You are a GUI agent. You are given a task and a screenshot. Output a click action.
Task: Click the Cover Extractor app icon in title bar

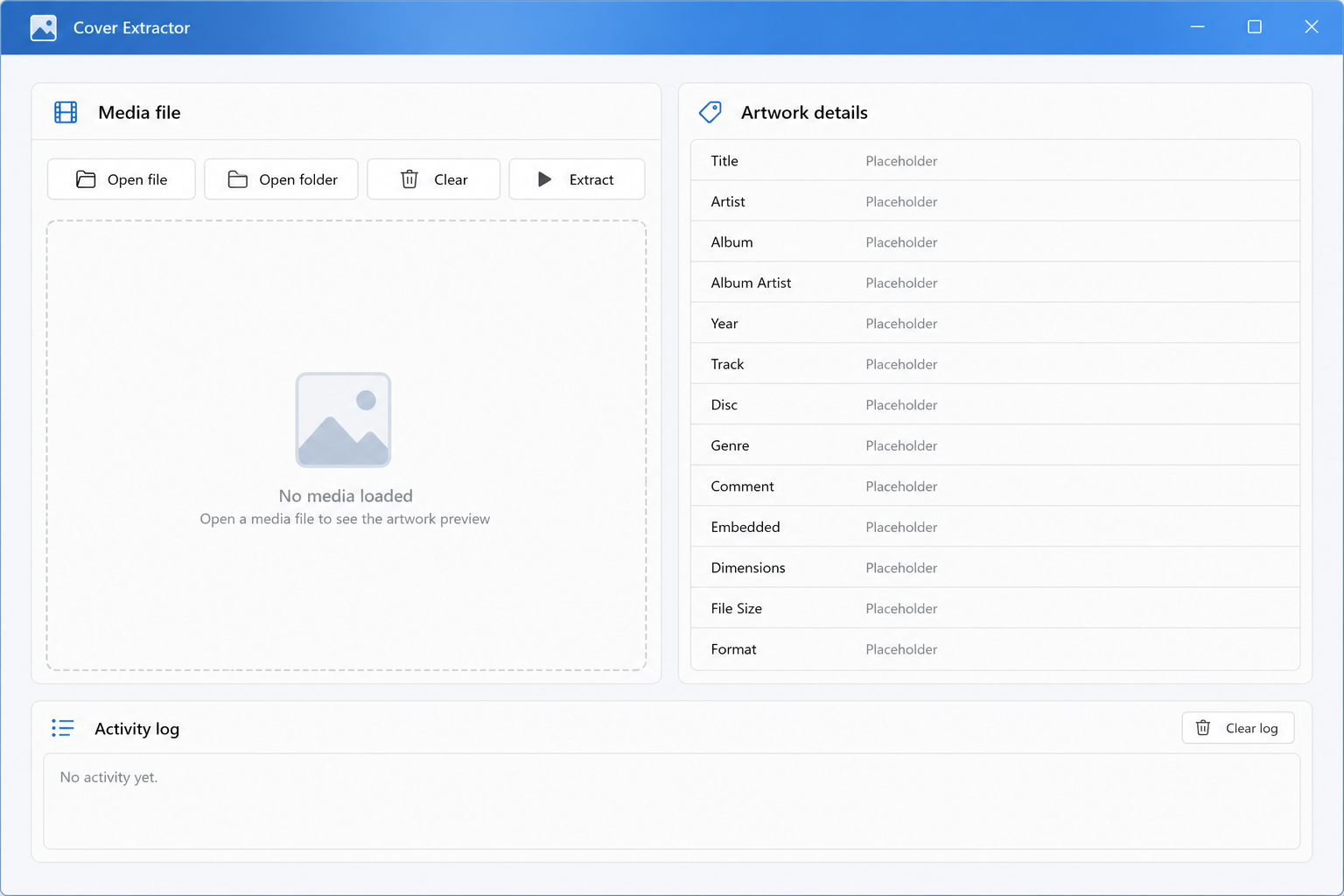pos(43,28)
